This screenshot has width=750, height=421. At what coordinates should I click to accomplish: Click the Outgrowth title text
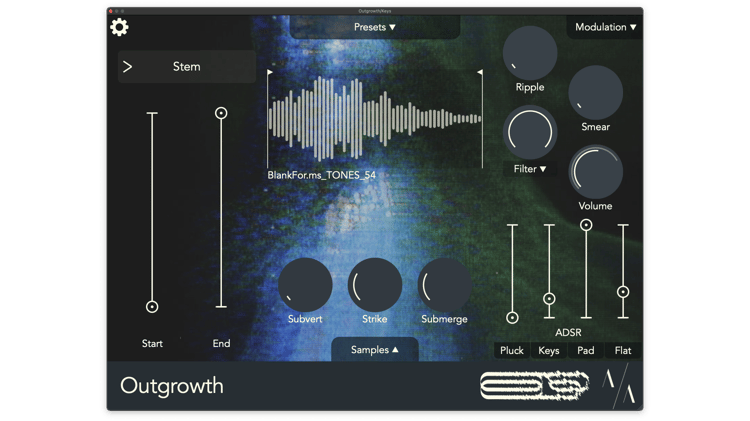pos(172,386)
